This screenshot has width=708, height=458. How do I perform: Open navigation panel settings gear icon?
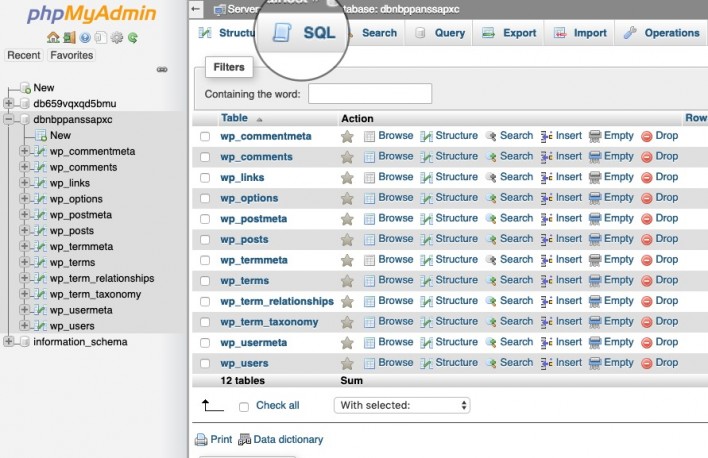(116, 37)
